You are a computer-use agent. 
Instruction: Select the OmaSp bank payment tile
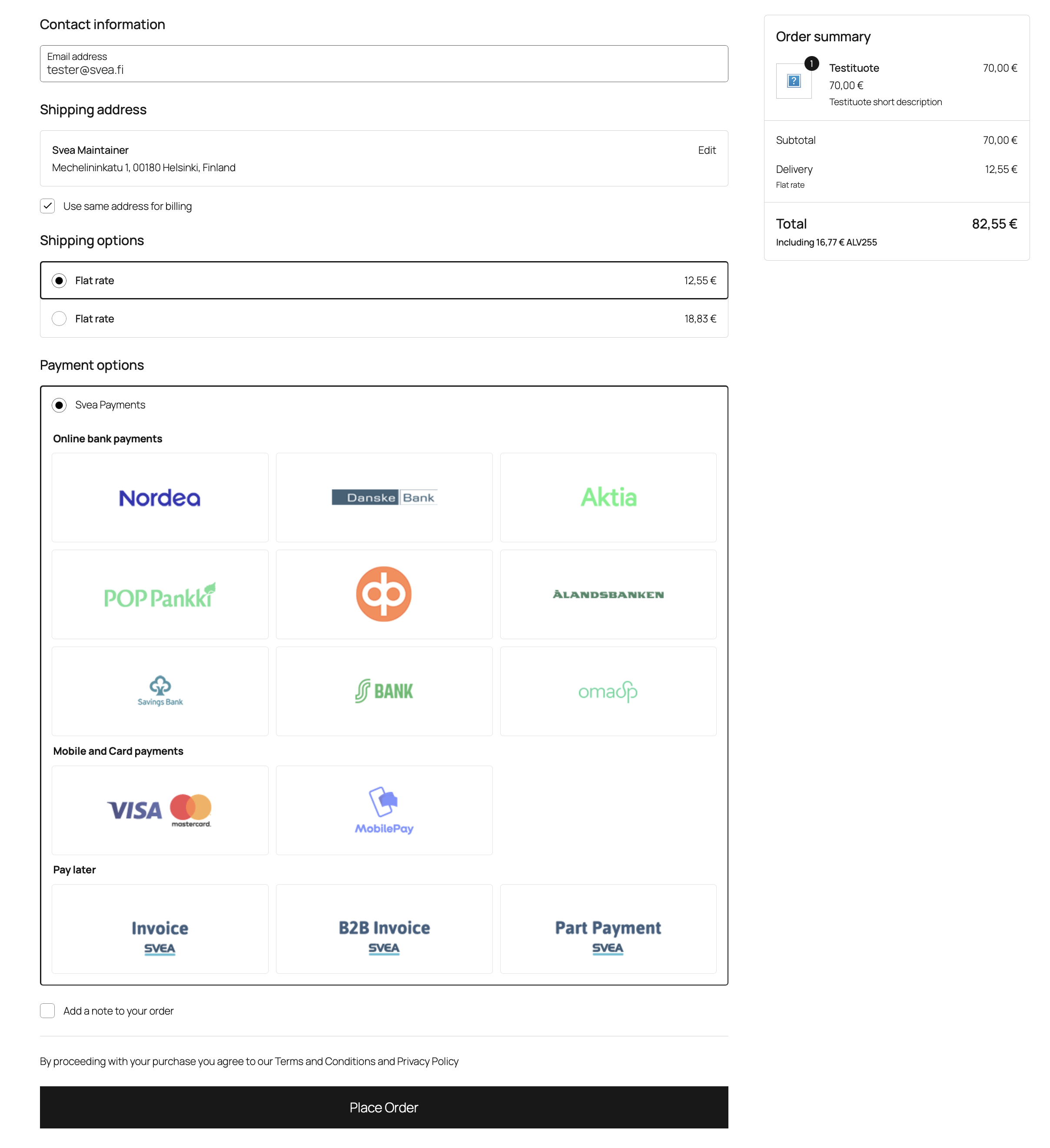click(x=608, y=691)
